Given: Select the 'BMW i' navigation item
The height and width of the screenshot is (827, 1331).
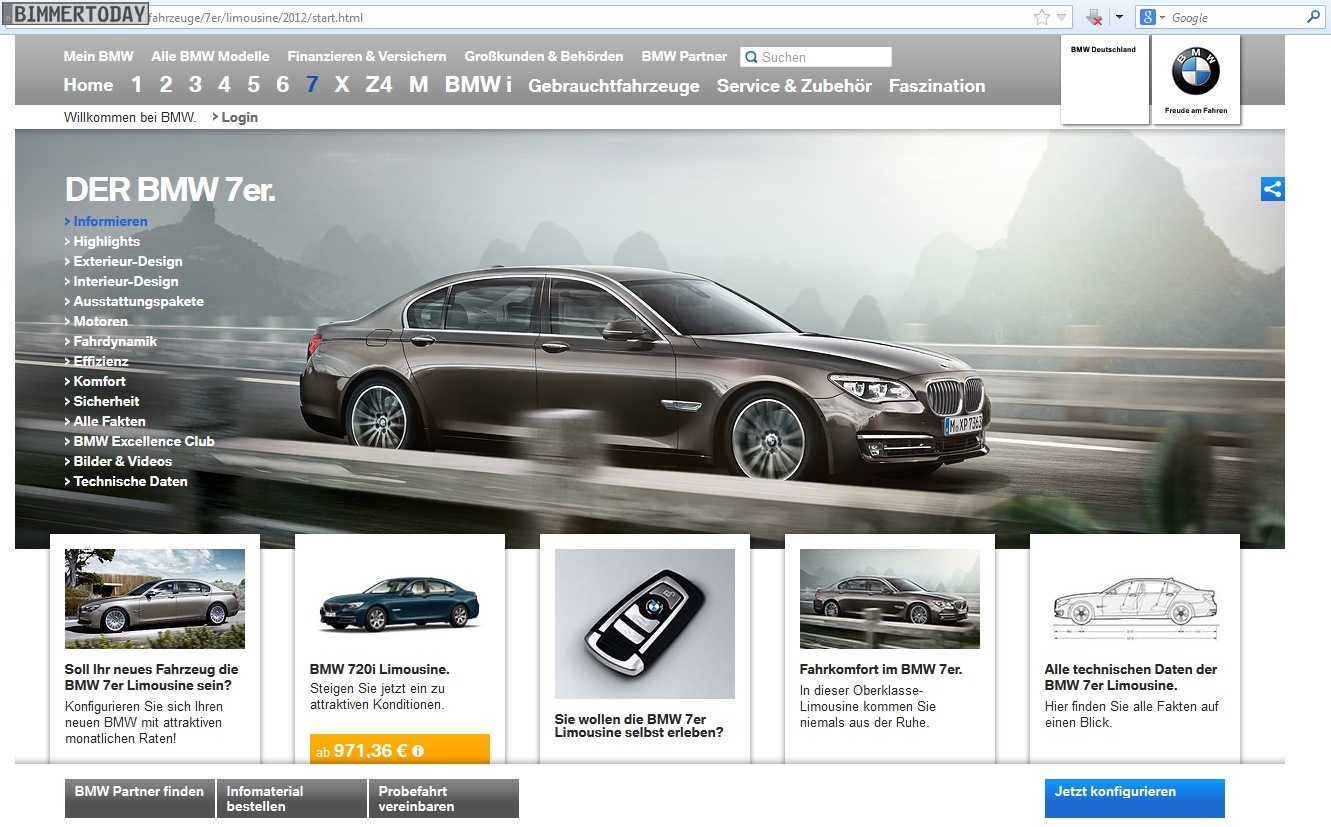Looking at the screenshot, I should click(478, 85).
